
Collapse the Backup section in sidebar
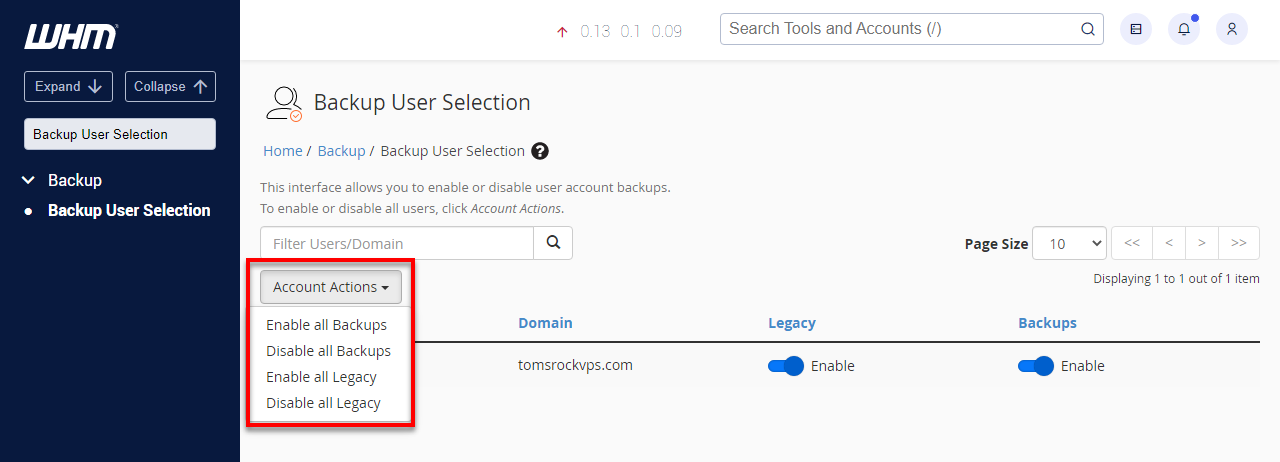coord(28,180)
